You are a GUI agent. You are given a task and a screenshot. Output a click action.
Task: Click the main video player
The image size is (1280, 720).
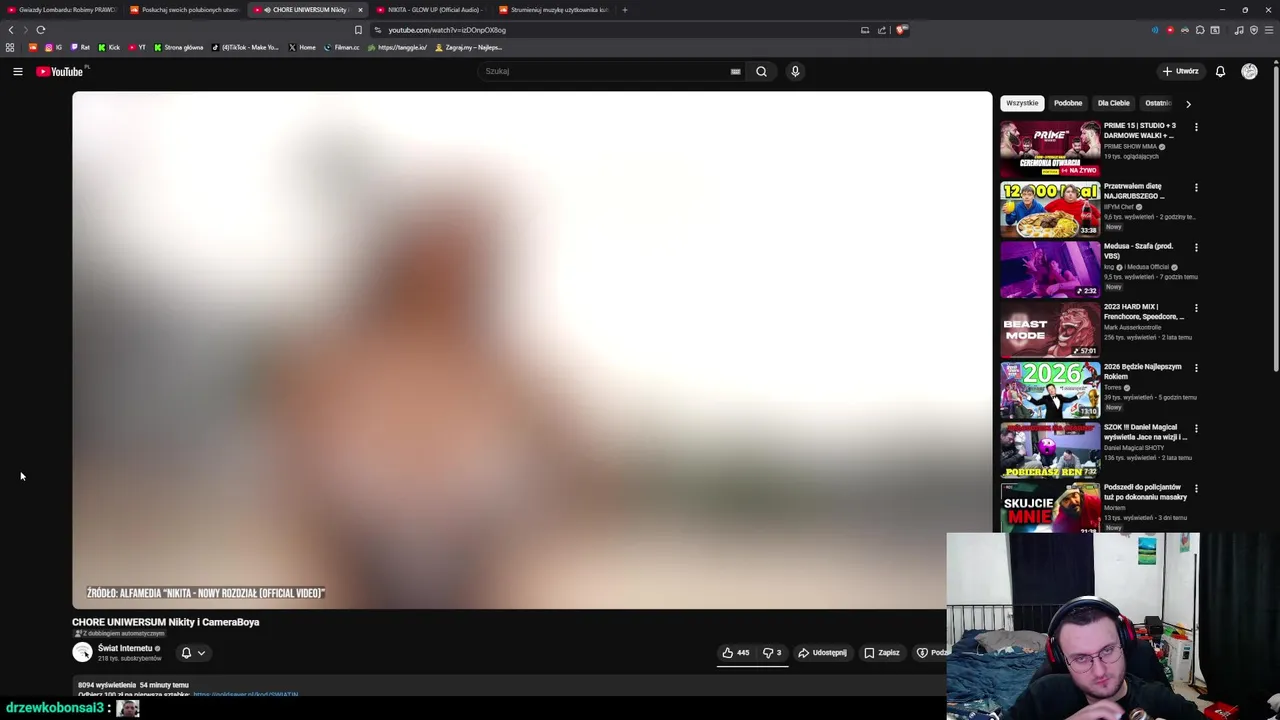(532, 350)
